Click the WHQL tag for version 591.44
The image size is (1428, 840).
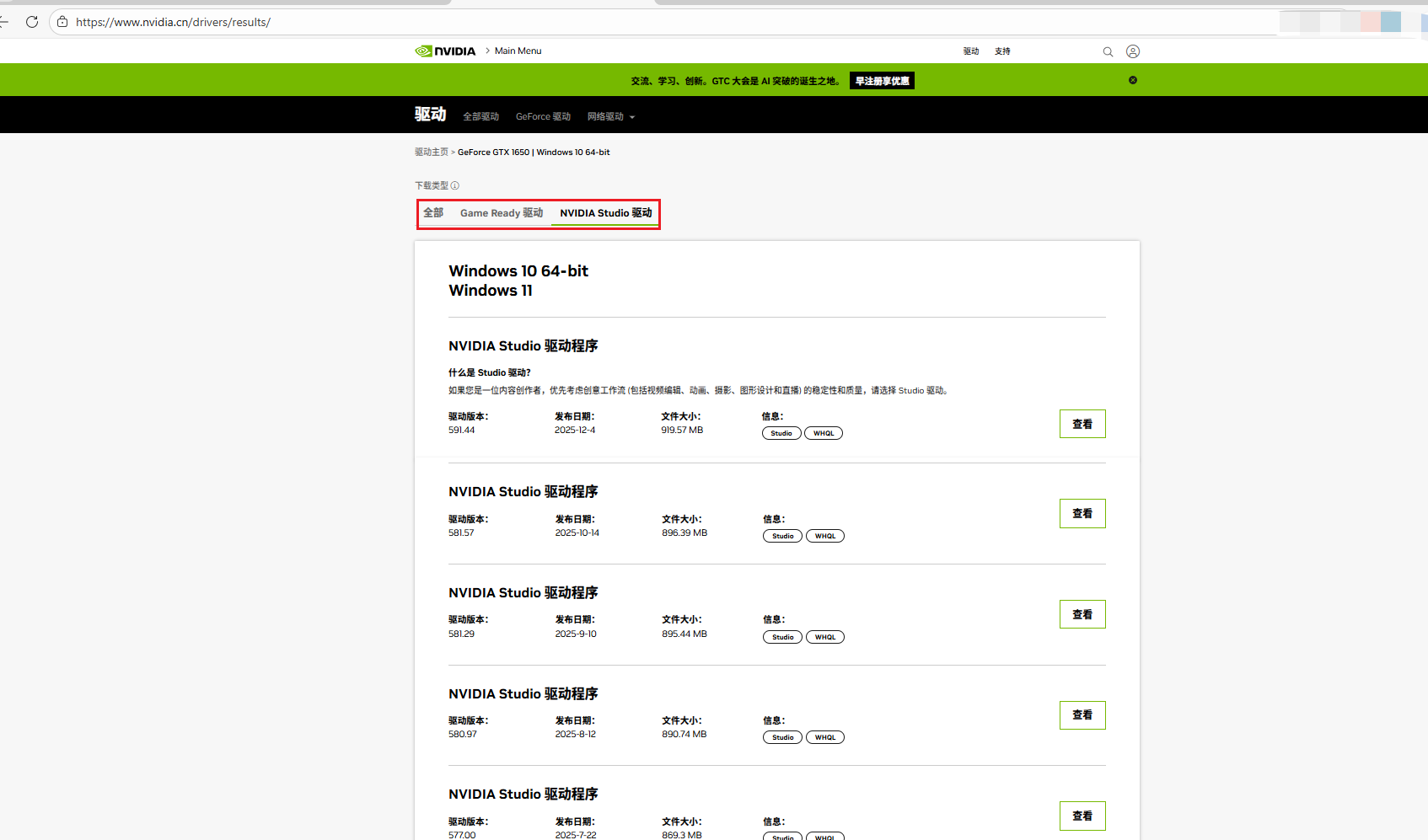coord(824,433)
